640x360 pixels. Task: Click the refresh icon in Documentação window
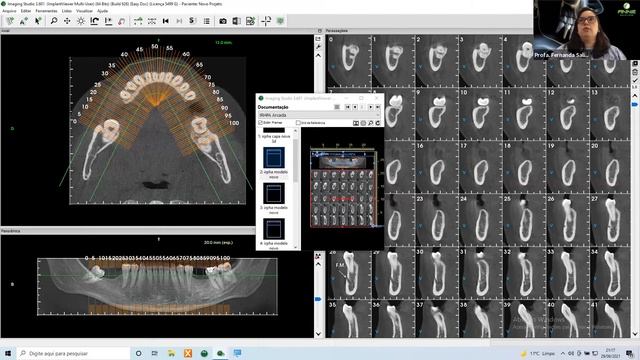[378, 123]
